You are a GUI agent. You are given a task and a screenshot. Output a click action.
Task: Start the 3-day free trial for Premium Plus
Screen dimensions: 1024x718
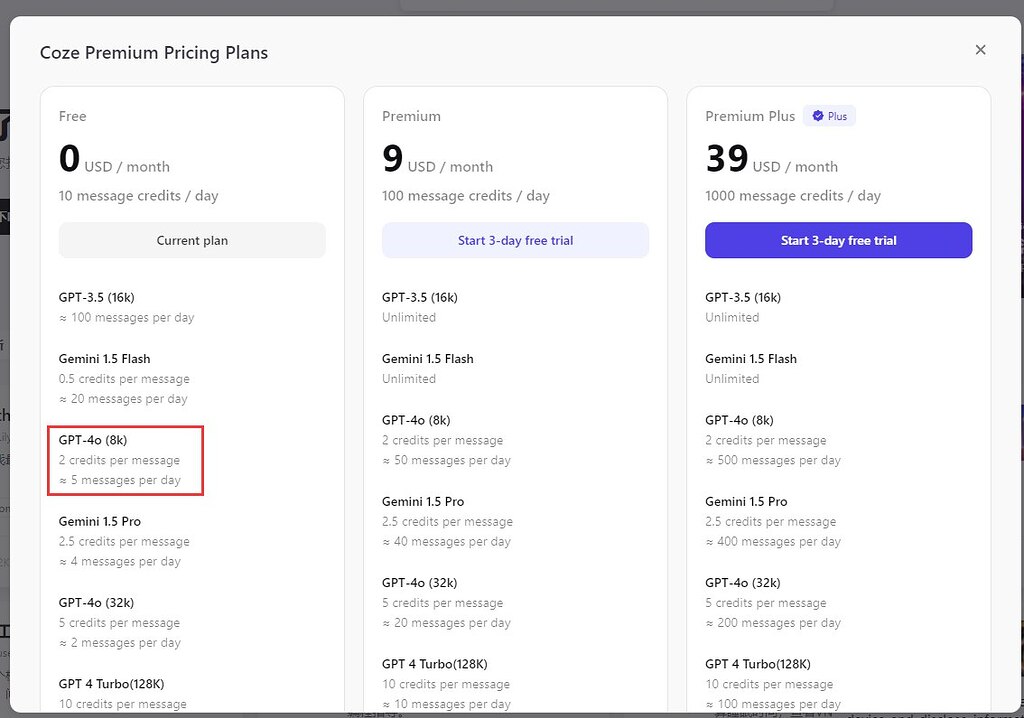tap(839, 240)
